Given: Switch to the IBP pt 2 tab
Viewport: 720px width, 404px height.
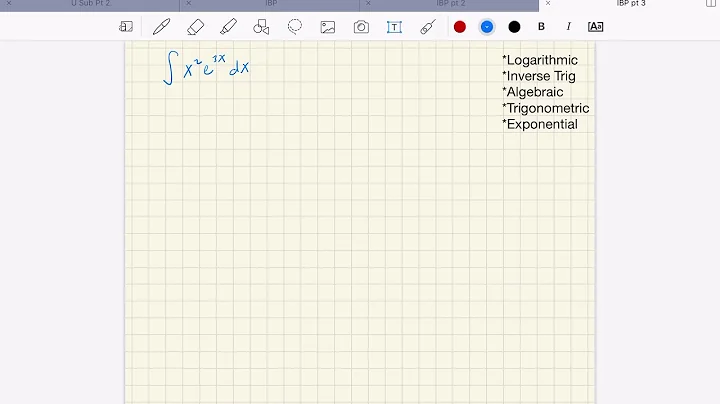Looking at the screenshot, I should (450, 3).
